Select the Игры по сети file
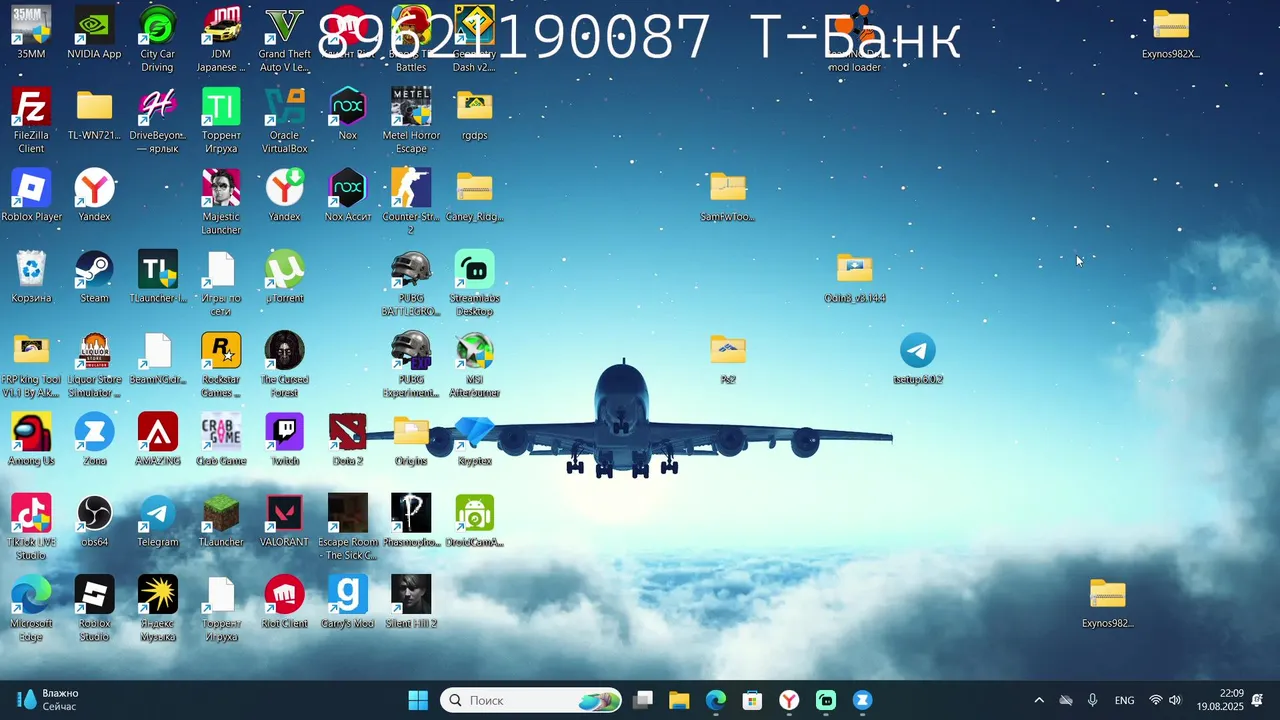Image resolution: width=1280 pixels, height=720 pixels. [x=221, y=283]
